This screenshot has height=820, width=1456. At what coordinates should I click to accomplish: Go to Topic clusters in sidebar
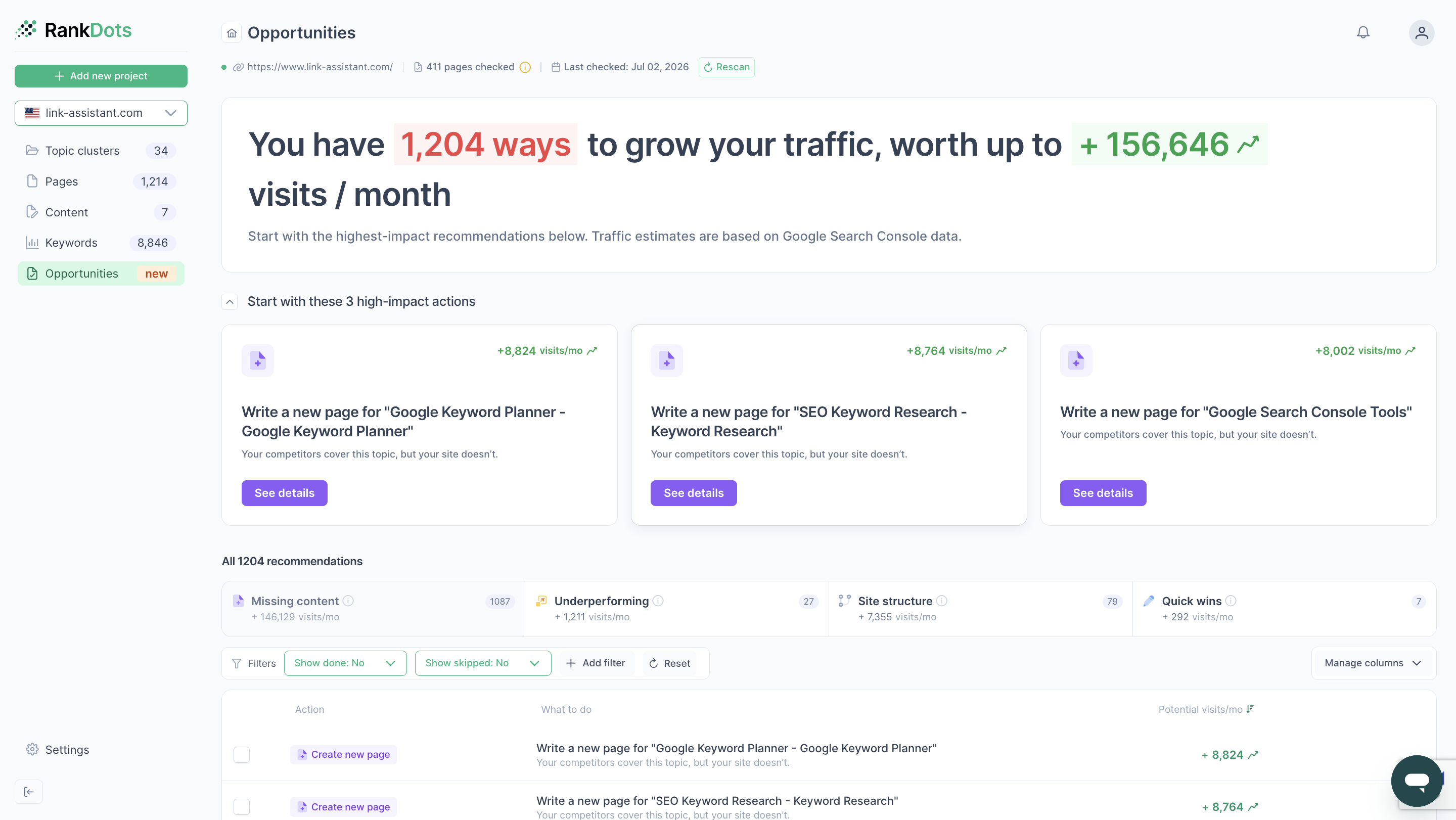coord(101,151)
